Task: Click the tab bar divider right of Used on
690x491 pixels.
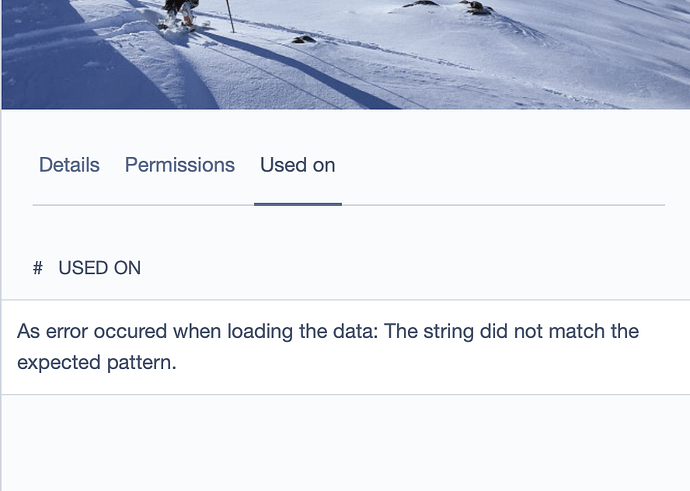Action: tap(500, 205)
